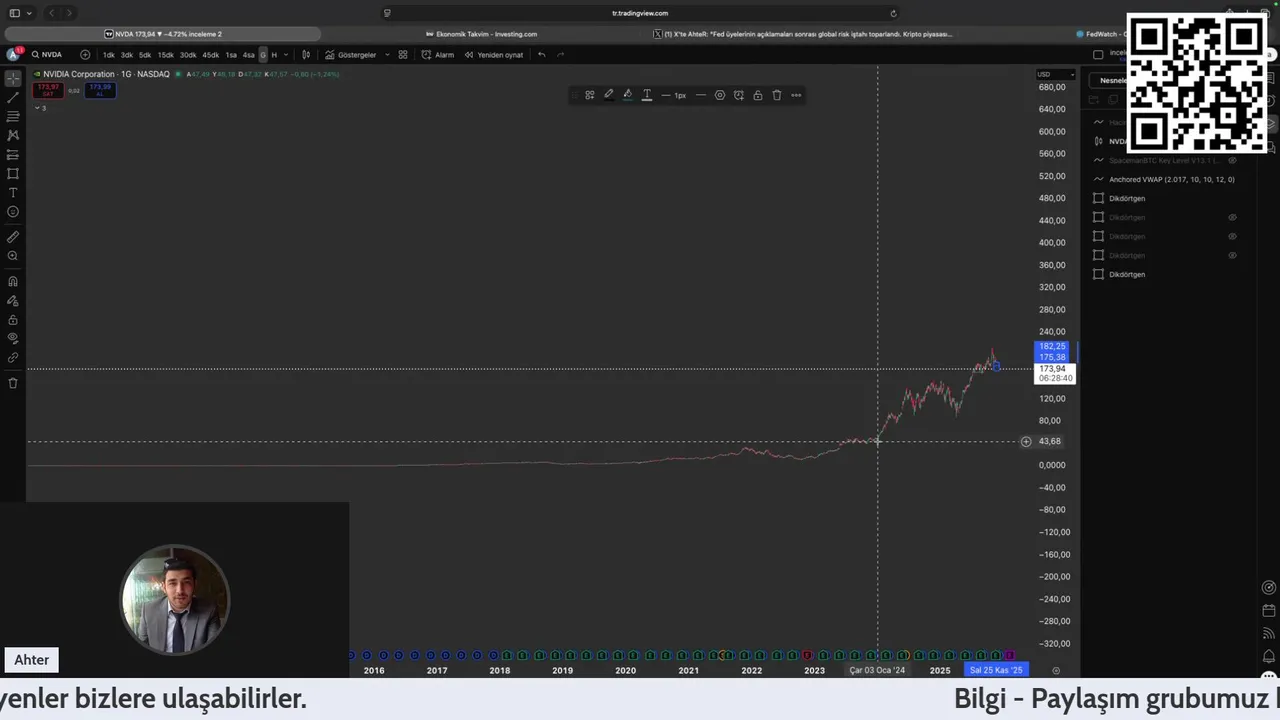Image resolution: width=1280 pixels, height=720 pixels.
Task: Open the USD currency dropdown
Action: (1055, 74)
